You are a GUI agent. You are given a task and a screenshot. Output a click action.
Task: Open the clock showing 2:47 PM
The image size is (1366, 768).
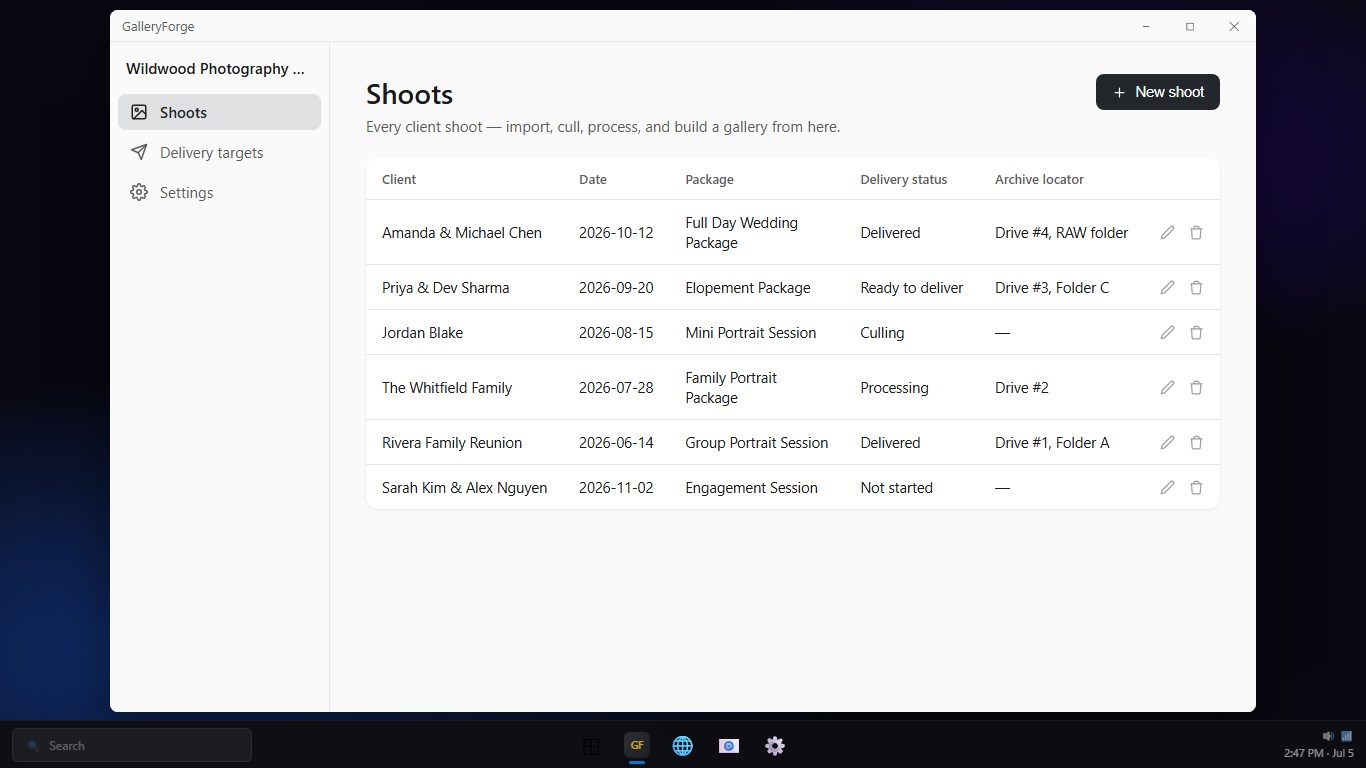point(1319,753)
